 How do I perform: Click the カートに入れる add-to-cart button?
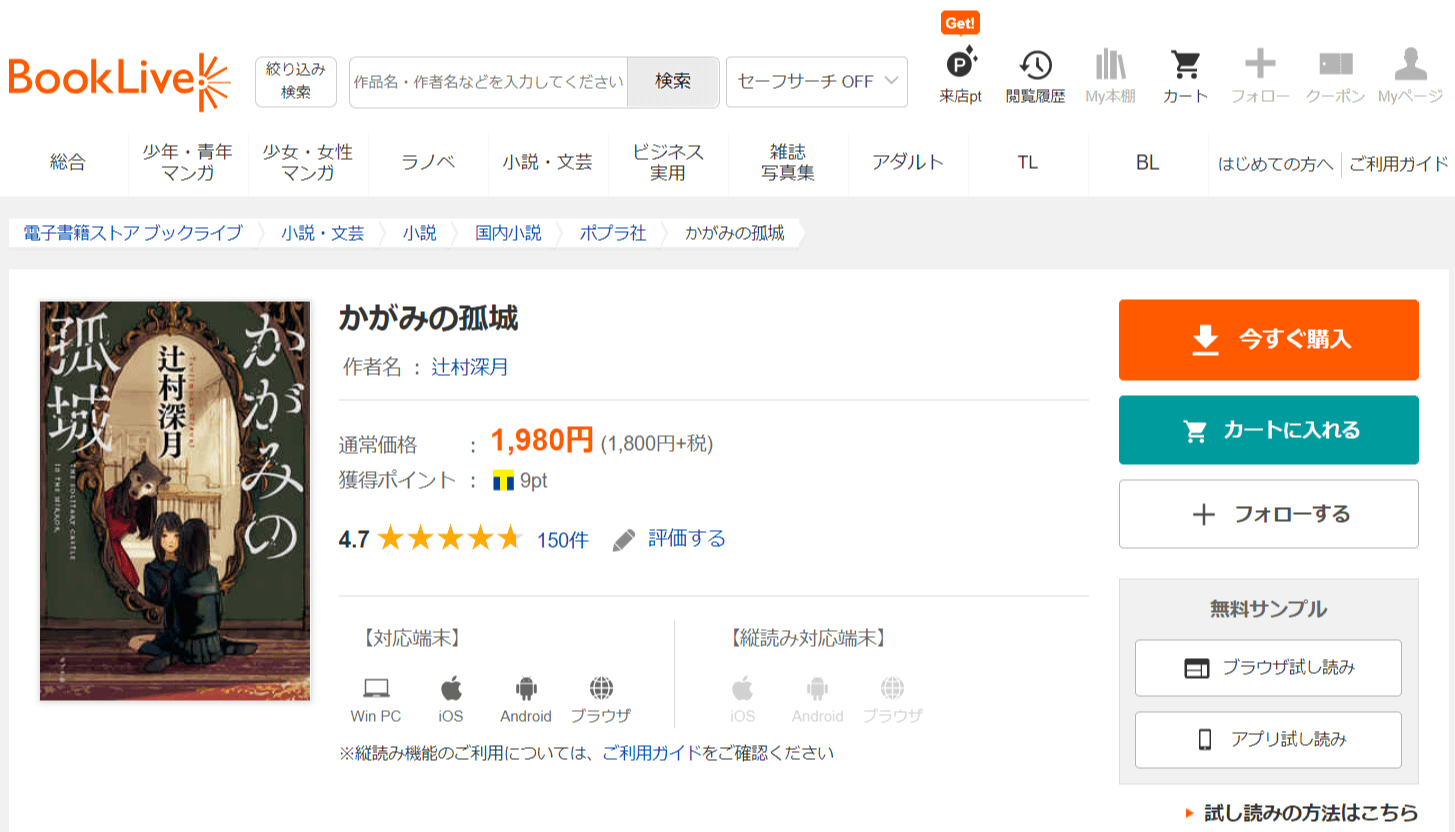pos(1268,430)
